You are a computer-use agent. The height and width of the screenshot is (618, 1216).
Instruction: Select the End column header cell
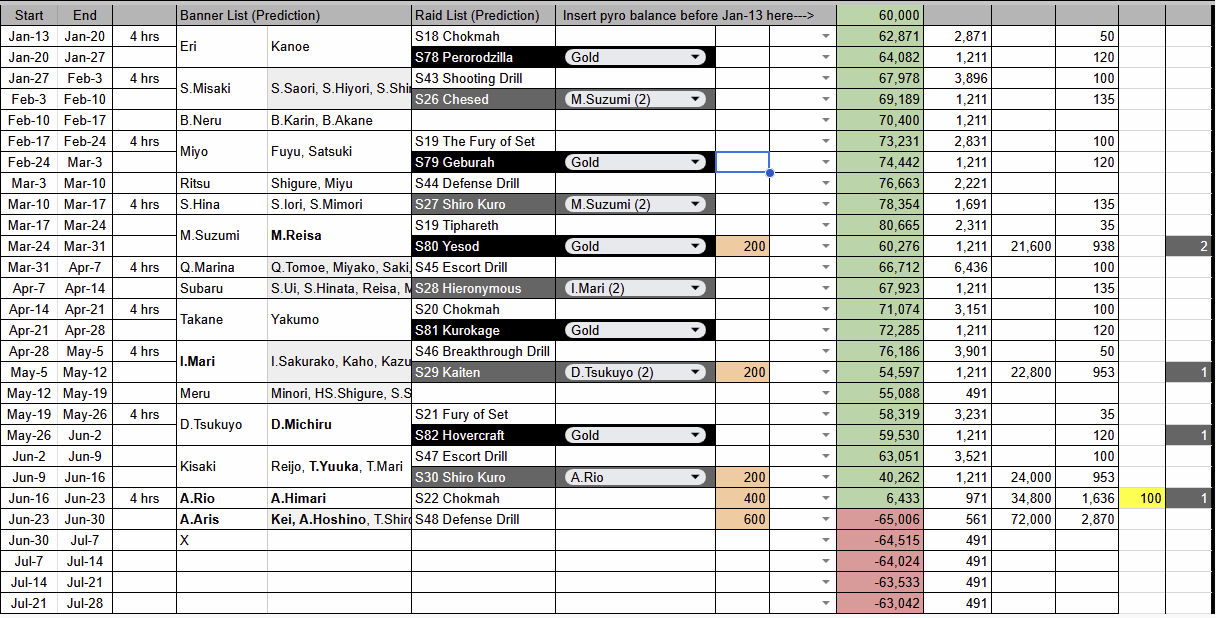85,15
